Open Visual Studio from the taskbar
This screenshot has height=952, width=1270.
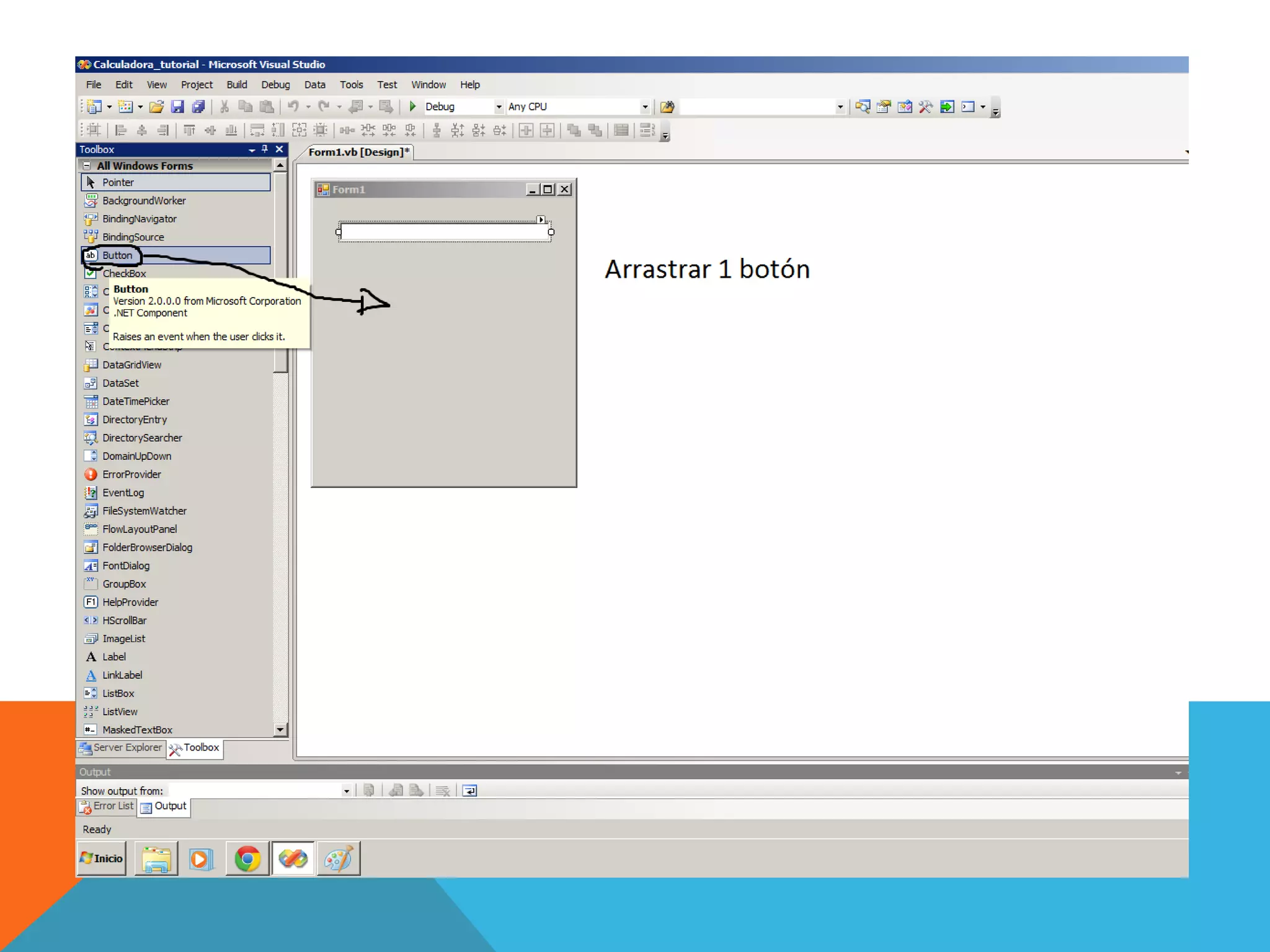pos(293,858)
